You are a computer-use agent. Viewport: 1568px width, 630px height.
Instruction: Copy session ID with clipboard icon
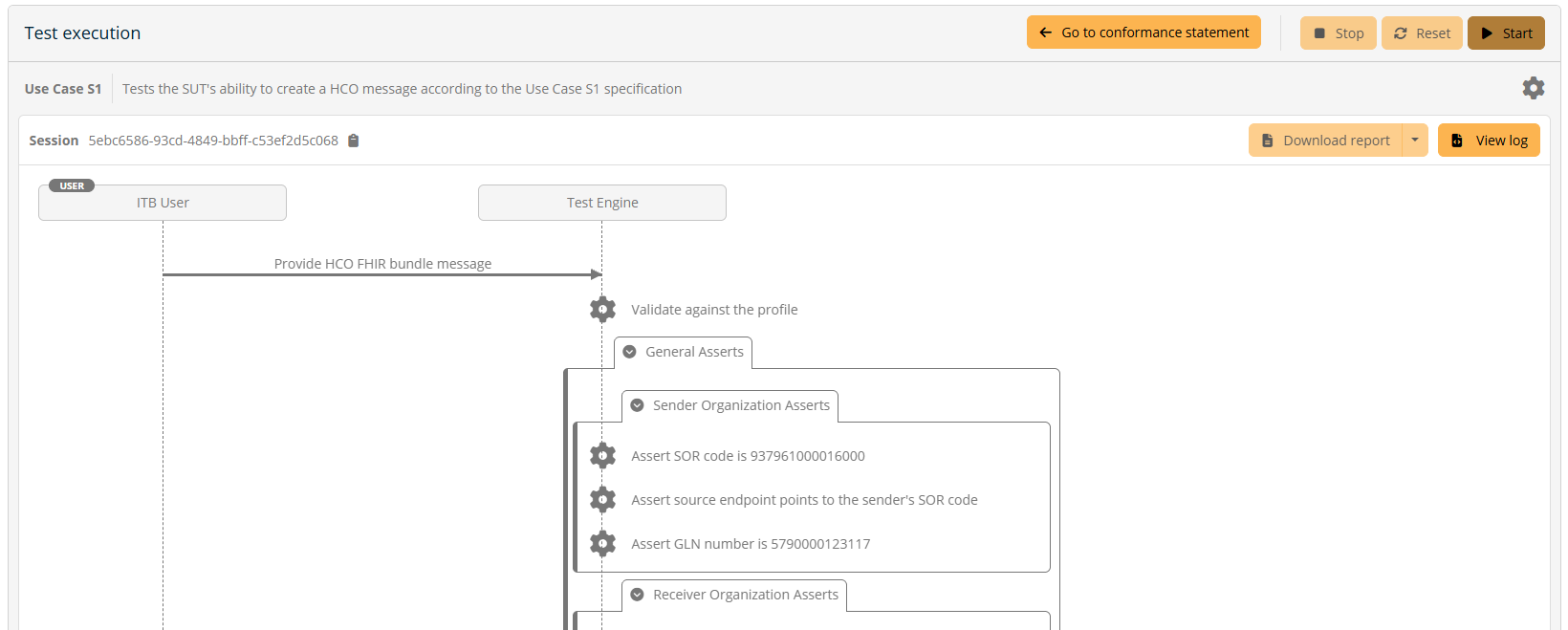pyautogui.click(x=354, y=141)
